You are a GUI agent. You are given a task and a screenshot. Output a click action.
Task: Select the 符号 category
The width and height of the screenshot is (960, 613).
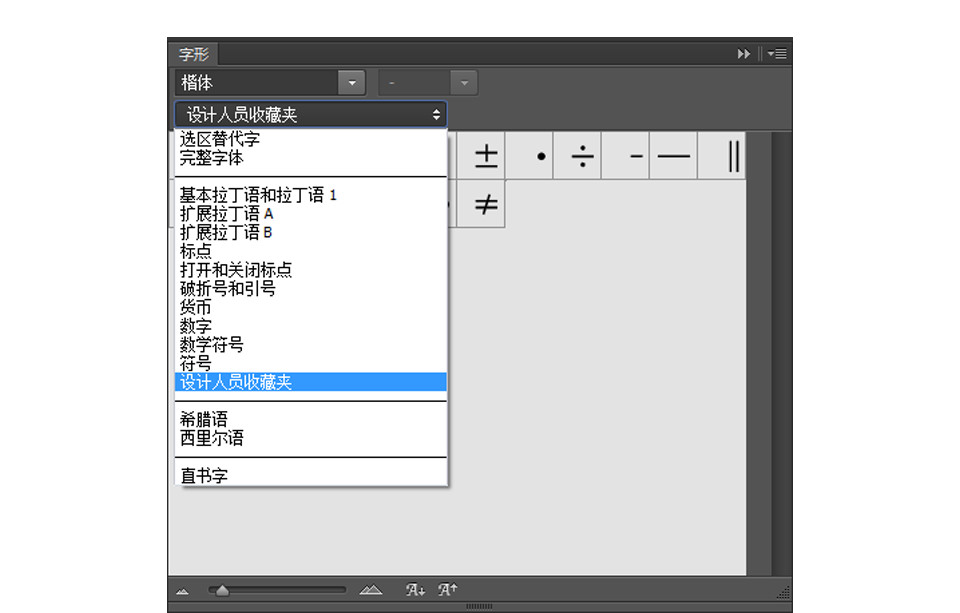coord(311,363)
